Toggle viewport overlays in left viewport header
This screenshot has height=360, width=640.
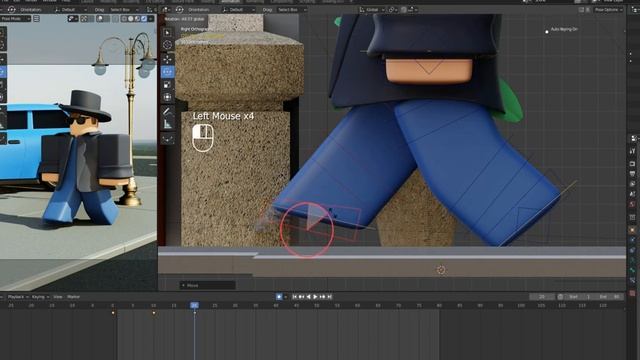(100, 18)
